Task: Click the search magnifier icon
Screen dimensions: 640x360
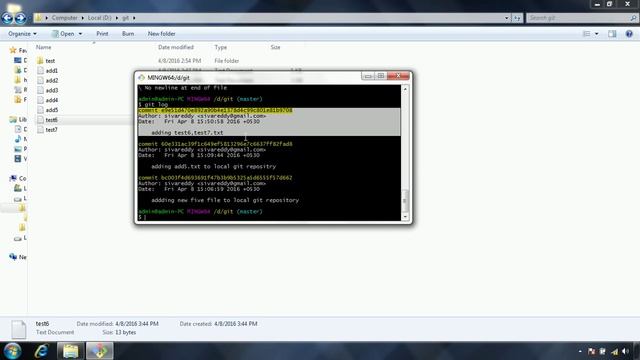Action: click(x=633, y=18)
